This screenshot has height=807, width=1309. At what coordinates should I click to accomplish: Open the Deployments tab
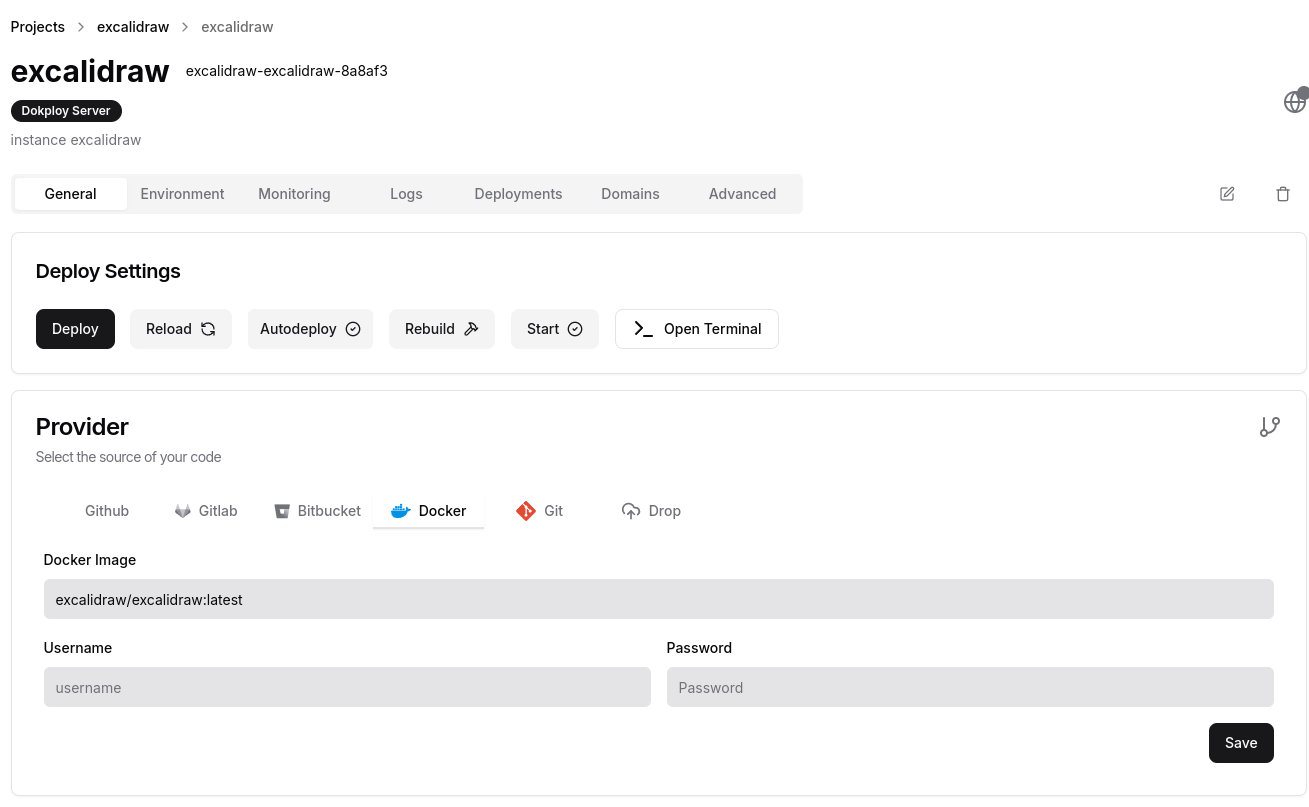coord(518,194)
